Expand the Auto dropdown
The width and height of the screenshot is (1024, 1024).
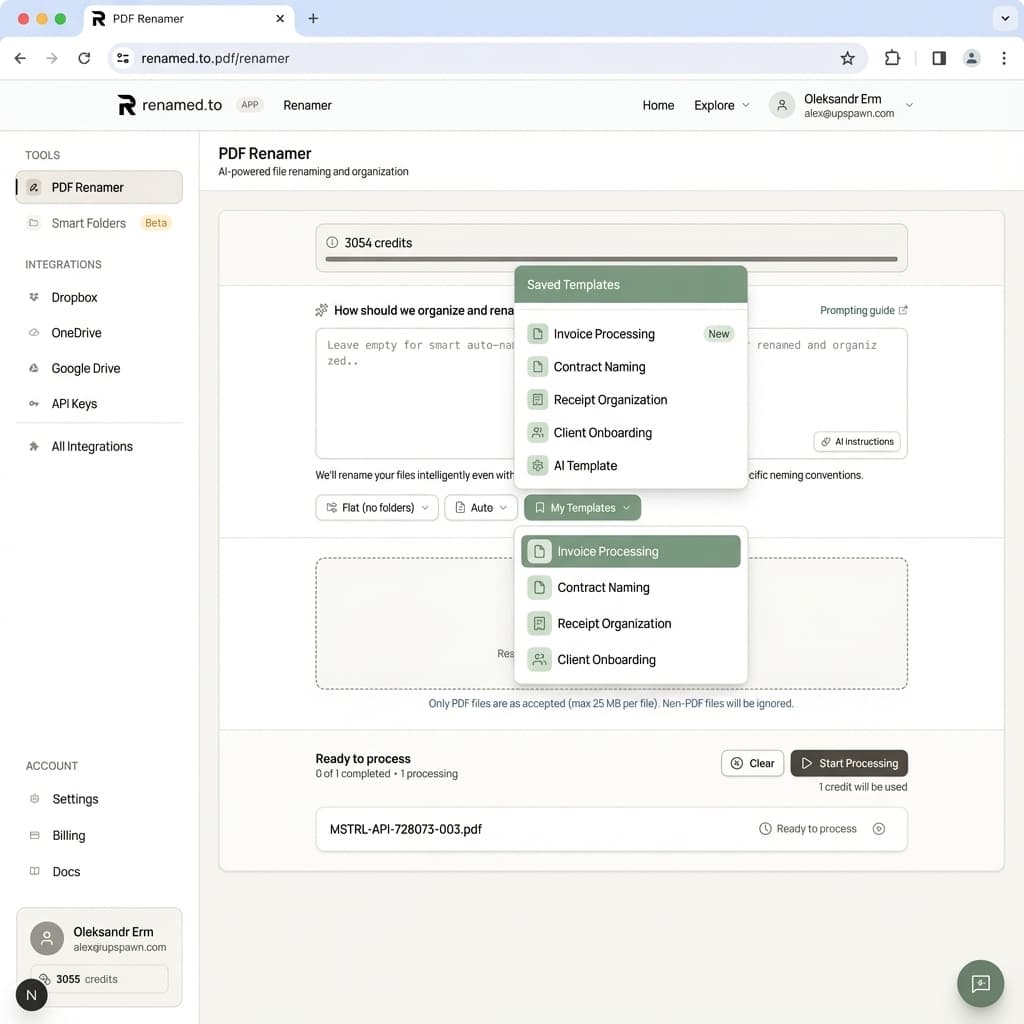point(480,507)
